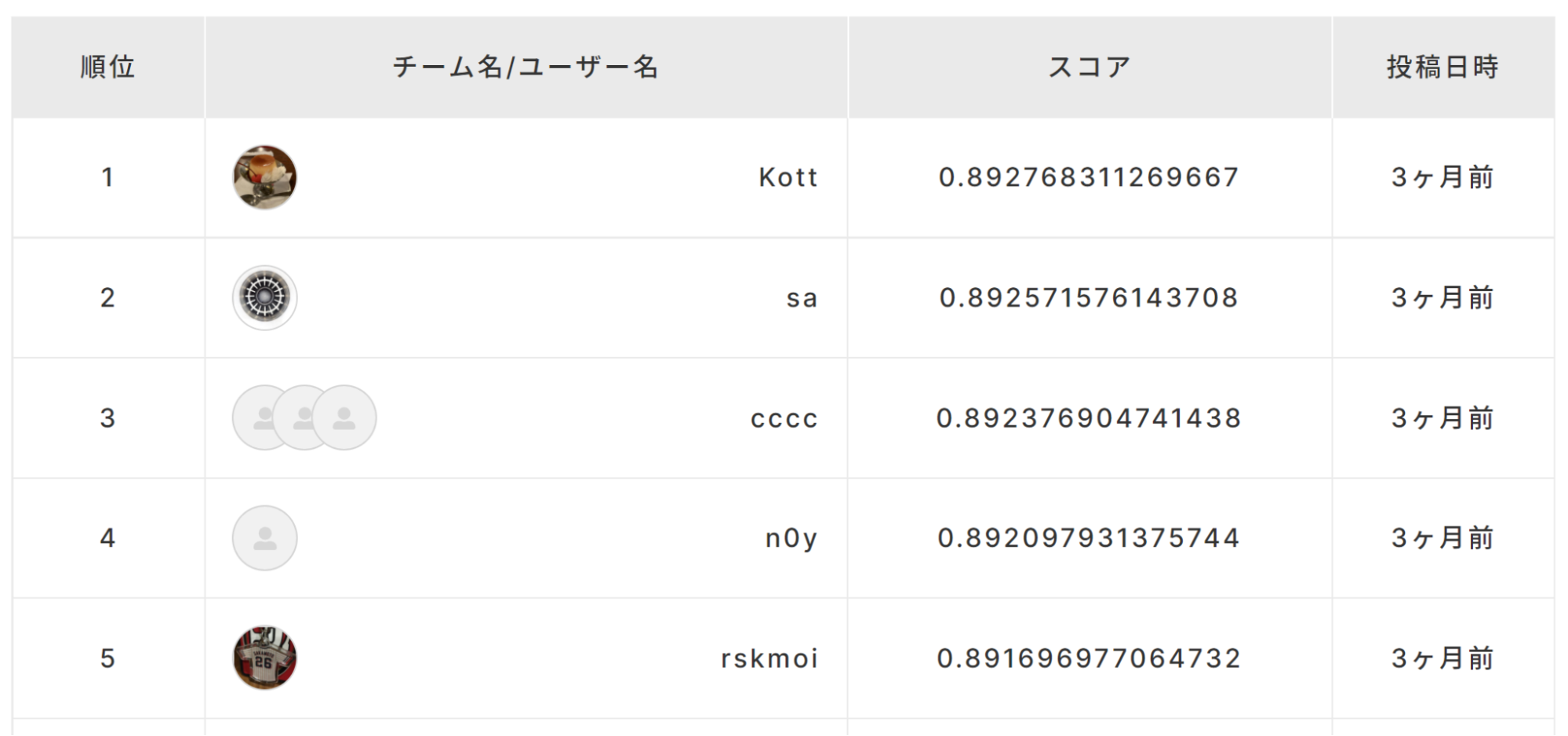1568x736 pixels.
Task: Click rskmoi's baseball jersey avatar
Action: coord(265,658)
